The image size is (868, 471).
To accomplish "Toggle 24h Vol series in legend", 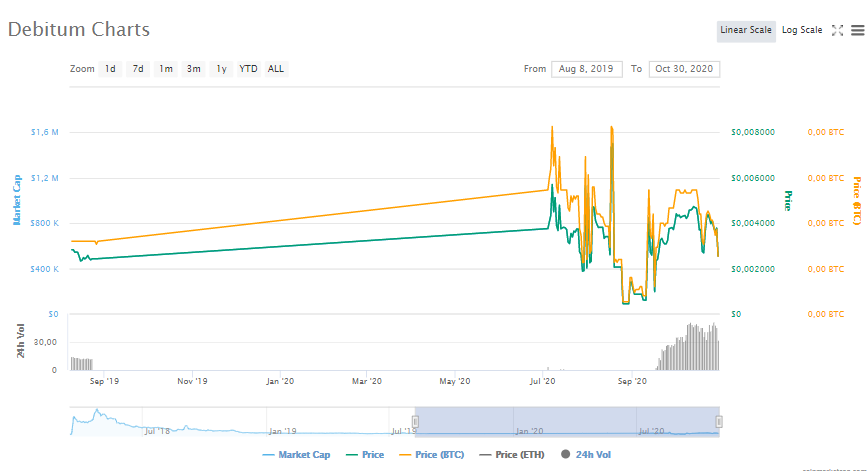I will (586, 454).
